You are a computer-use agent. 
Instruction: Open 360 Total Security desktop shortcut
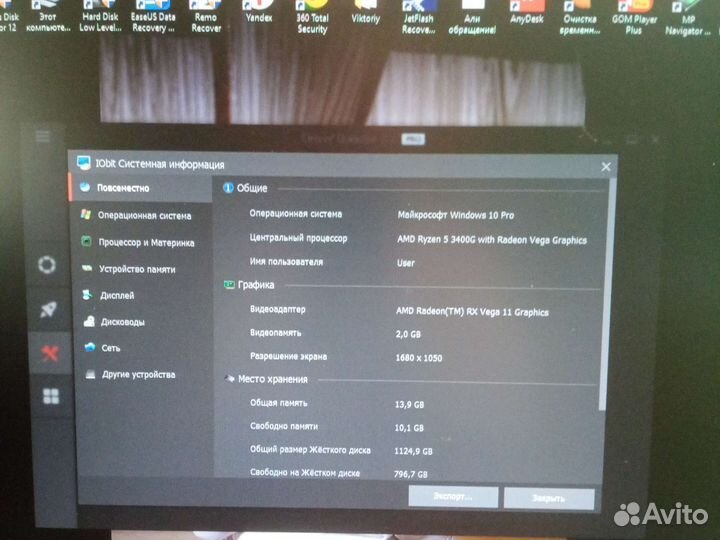pos(312,17)
